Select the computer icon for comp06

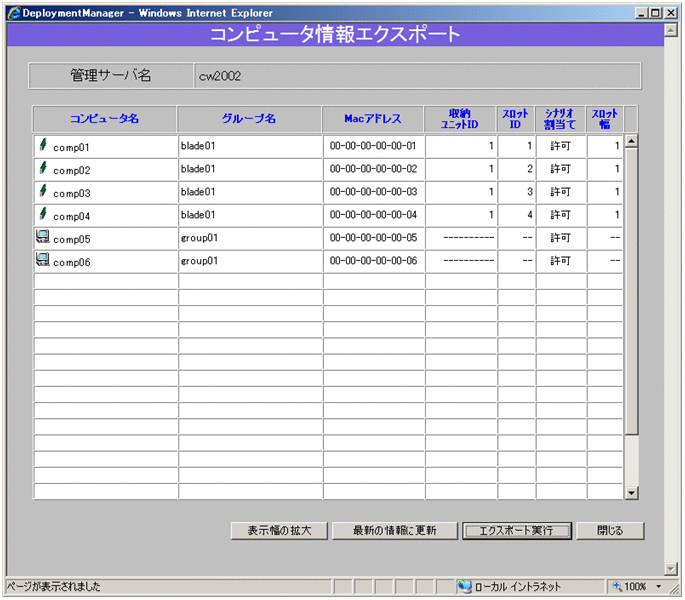click(x=43, y=260)
